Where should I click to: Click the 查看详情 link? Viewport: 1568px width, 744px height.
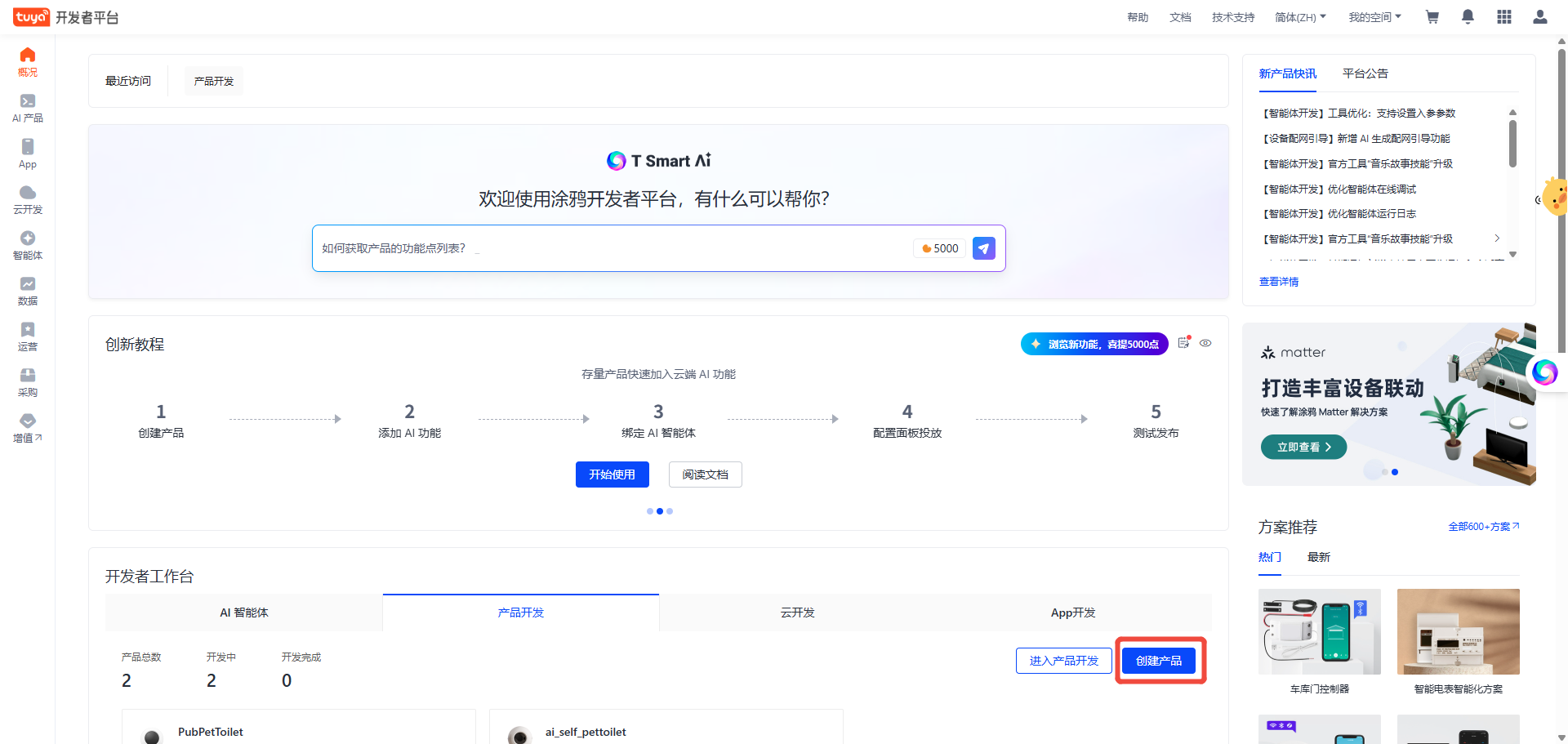click(1278, 282)
